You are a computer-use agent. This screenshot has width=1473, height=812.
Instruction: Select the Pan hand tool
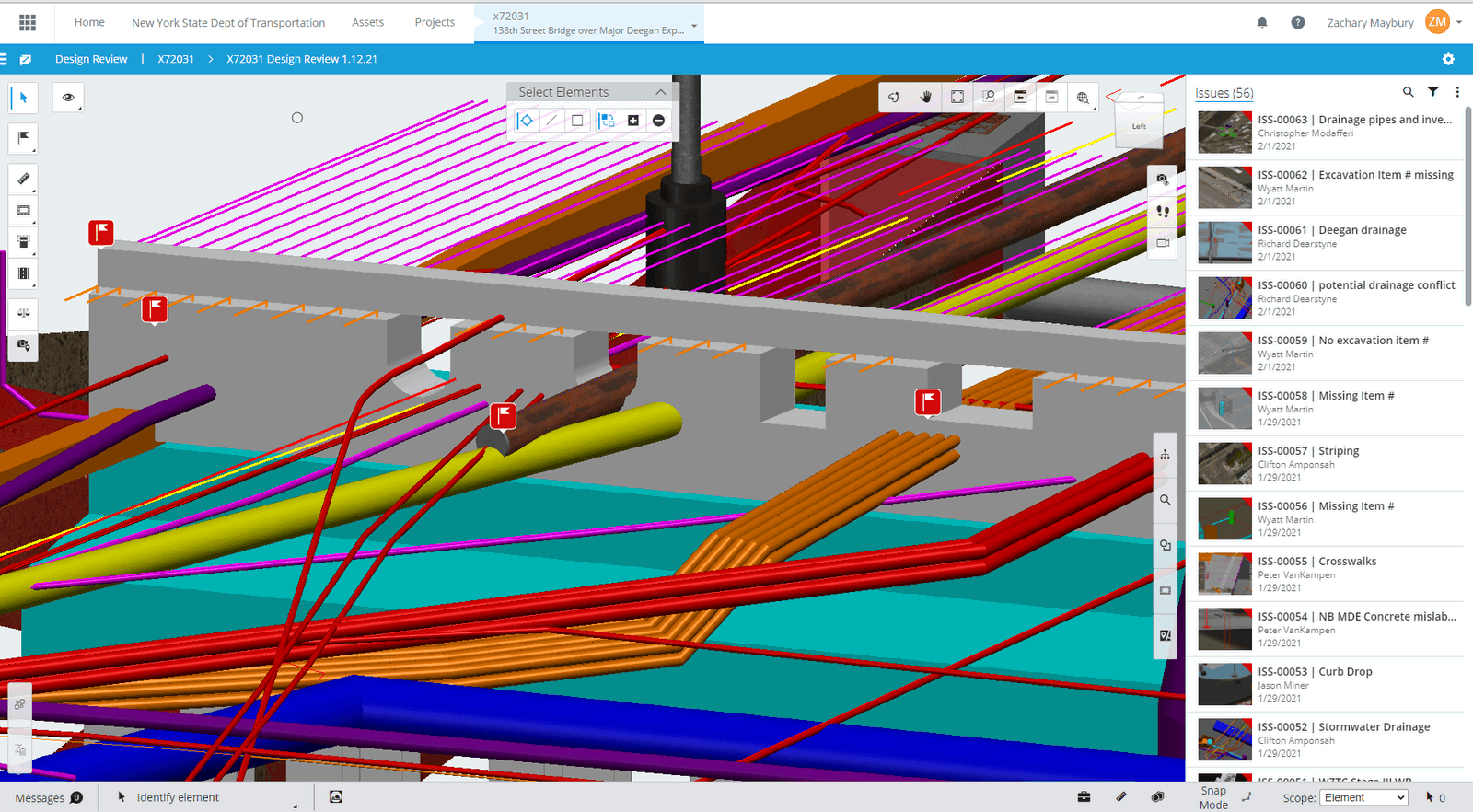tap(926, 97)
